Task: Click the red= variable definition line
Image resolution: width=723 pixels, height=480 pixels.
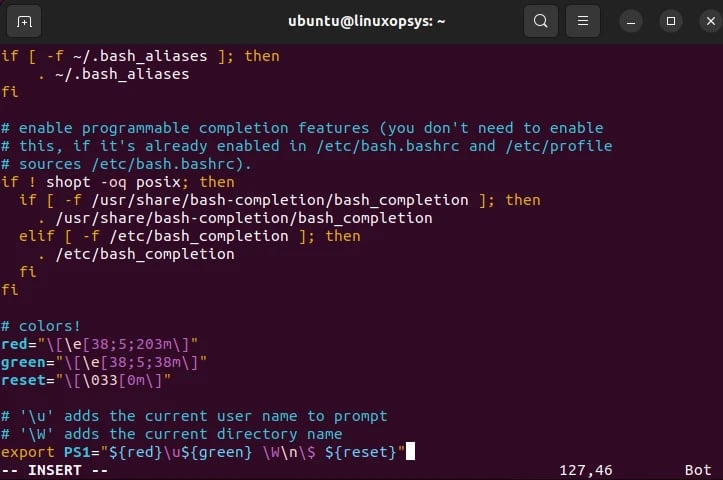Action: pyautogui.click(x=100, y=344)
